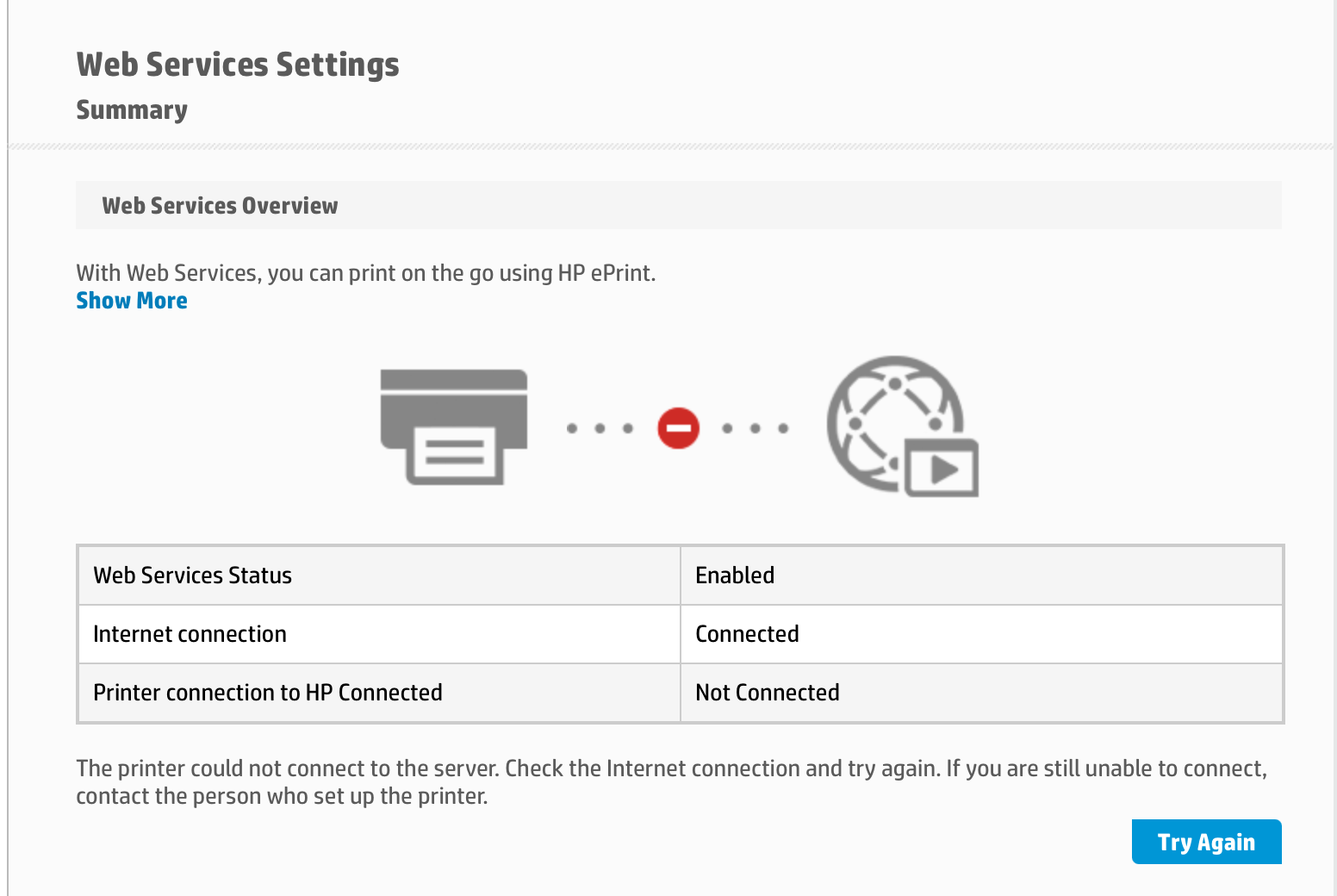Select the Web Services Status label cell

coord(193,576)
